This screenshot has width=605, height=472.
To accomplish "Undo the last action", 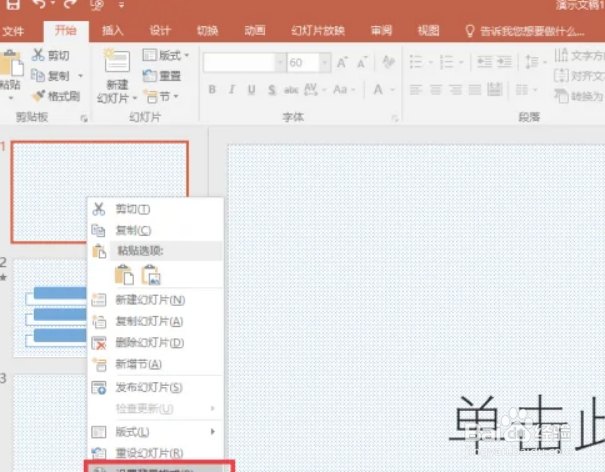I will (x=39, y=4).
